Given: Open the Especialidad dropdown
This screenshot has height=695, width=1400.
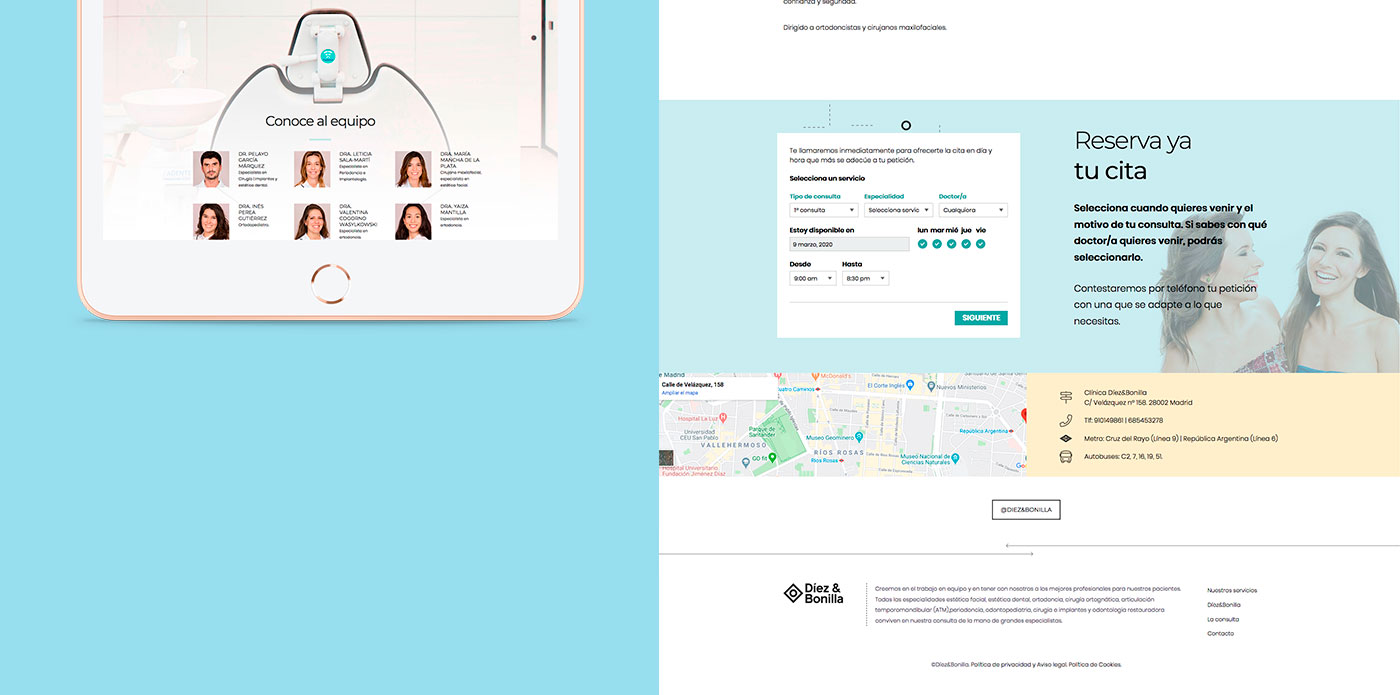Looking at the screenshot, I should pyautogui.click(x=899, y=210).
